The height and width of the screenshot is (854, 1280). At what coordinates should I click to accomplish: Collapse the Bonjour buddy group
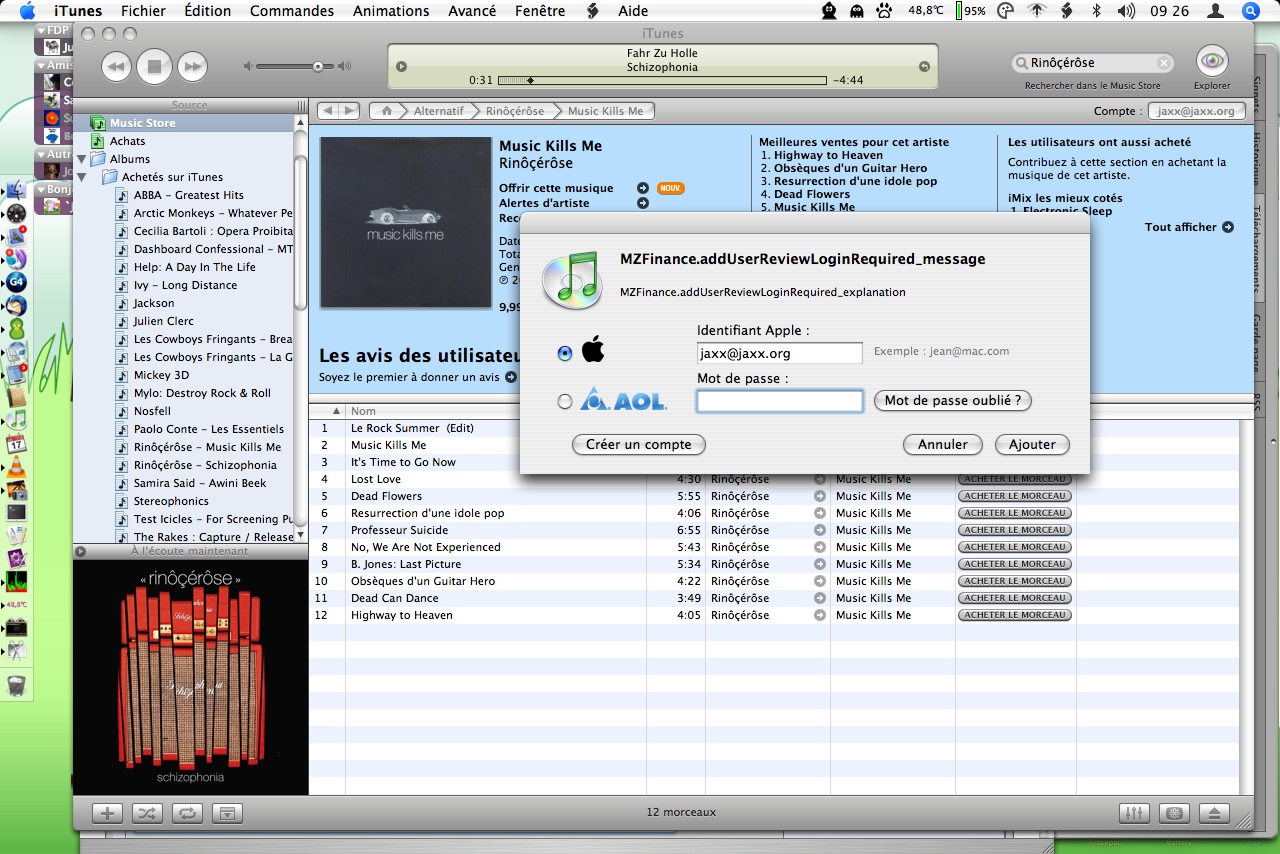click(x=41, y=189)
